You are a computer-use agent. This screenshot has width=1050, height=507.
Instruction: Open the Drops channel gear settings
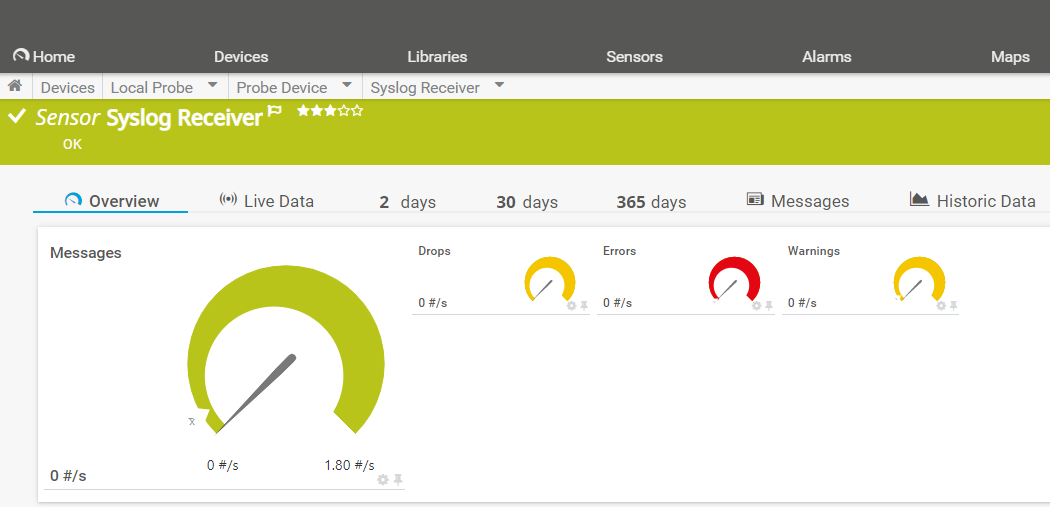click(x=572, y=306)
